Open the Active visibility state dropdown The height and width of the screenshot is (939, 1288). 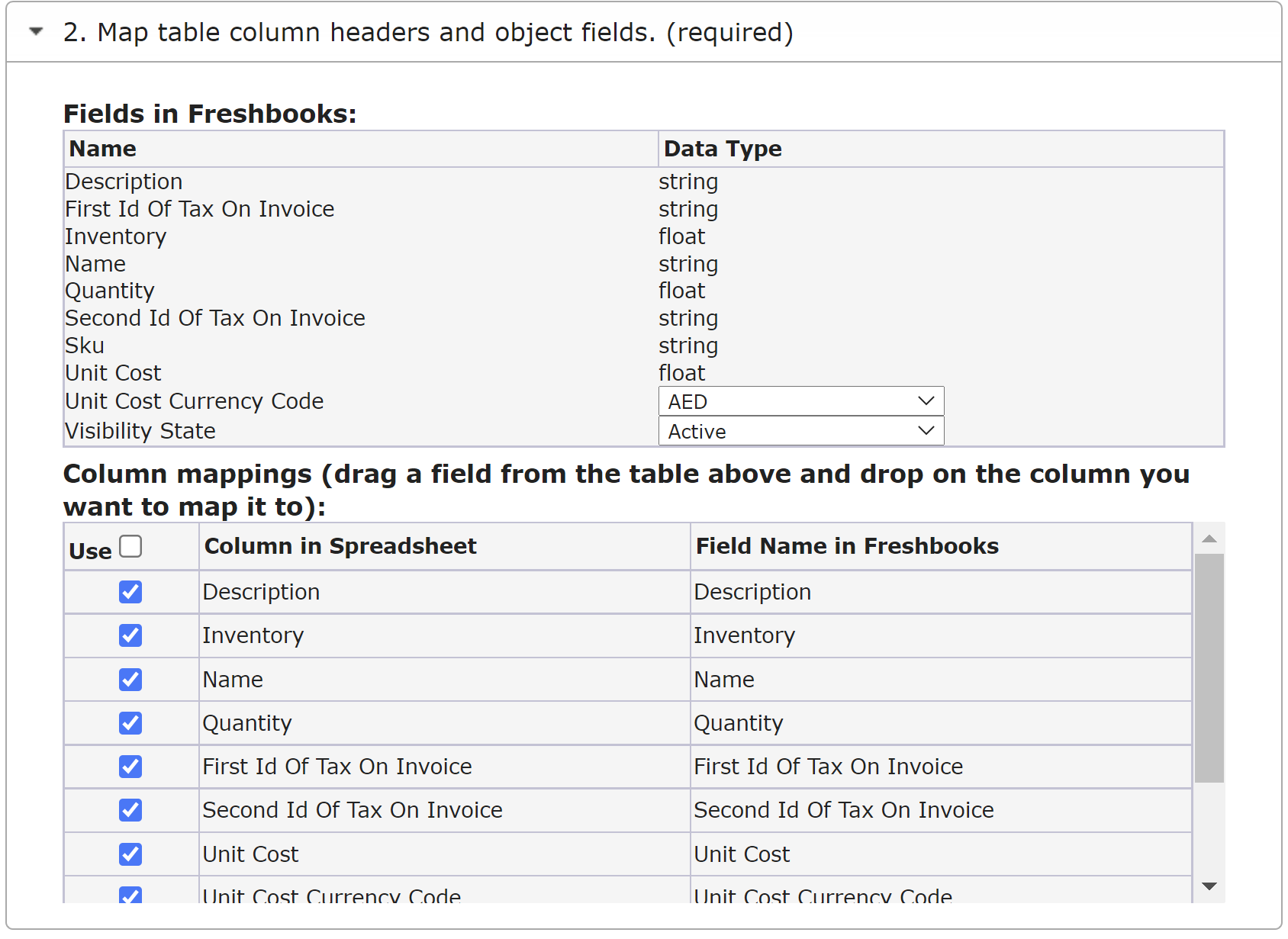click(801, 431)
